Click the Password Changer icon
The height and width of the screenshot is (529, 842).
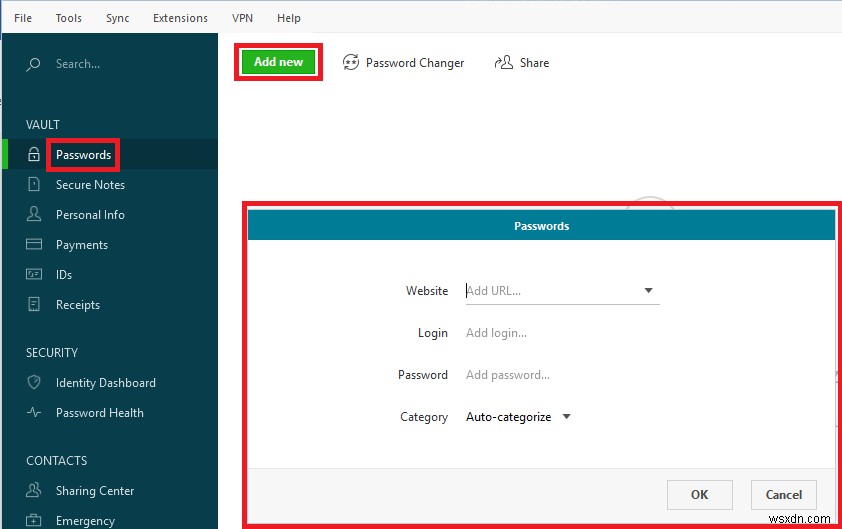pos(351,62)
